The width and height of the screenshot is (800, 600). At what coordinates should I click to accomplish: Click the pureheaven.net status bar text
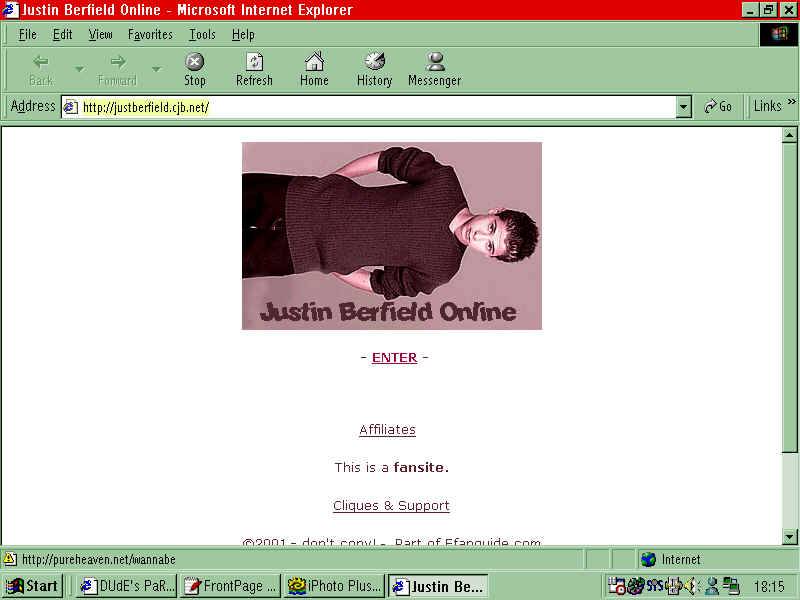coord(99,560)
